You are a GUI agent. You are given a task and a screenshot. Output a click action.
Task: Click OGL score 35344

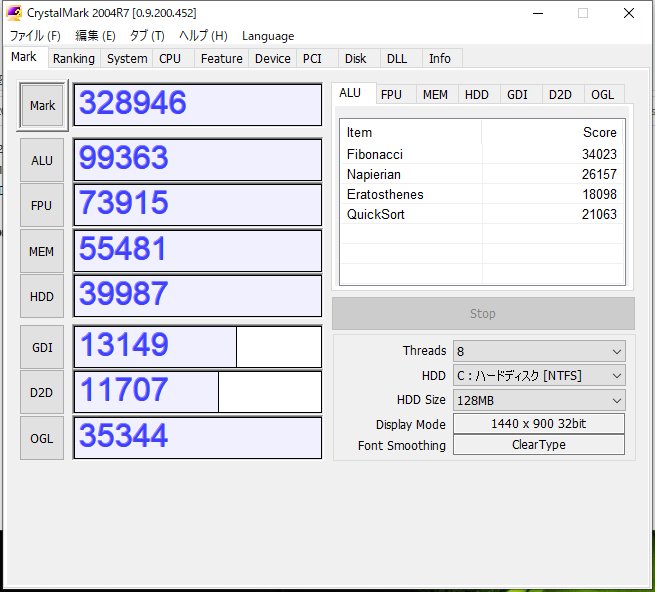click(198, 437)
